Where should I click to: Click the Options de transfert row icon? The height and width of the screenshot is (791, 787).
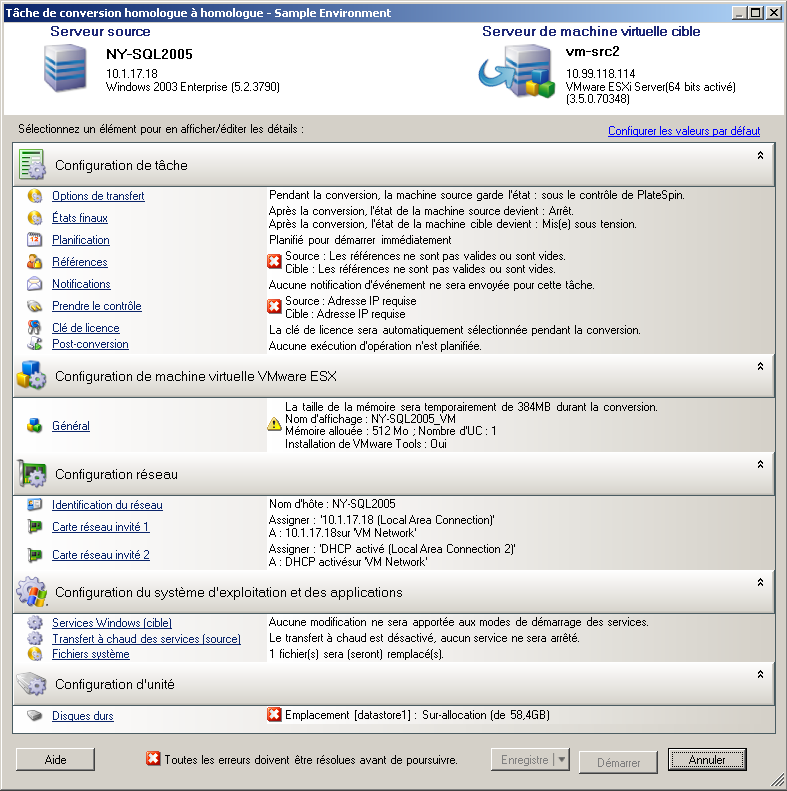pos(34,196)
